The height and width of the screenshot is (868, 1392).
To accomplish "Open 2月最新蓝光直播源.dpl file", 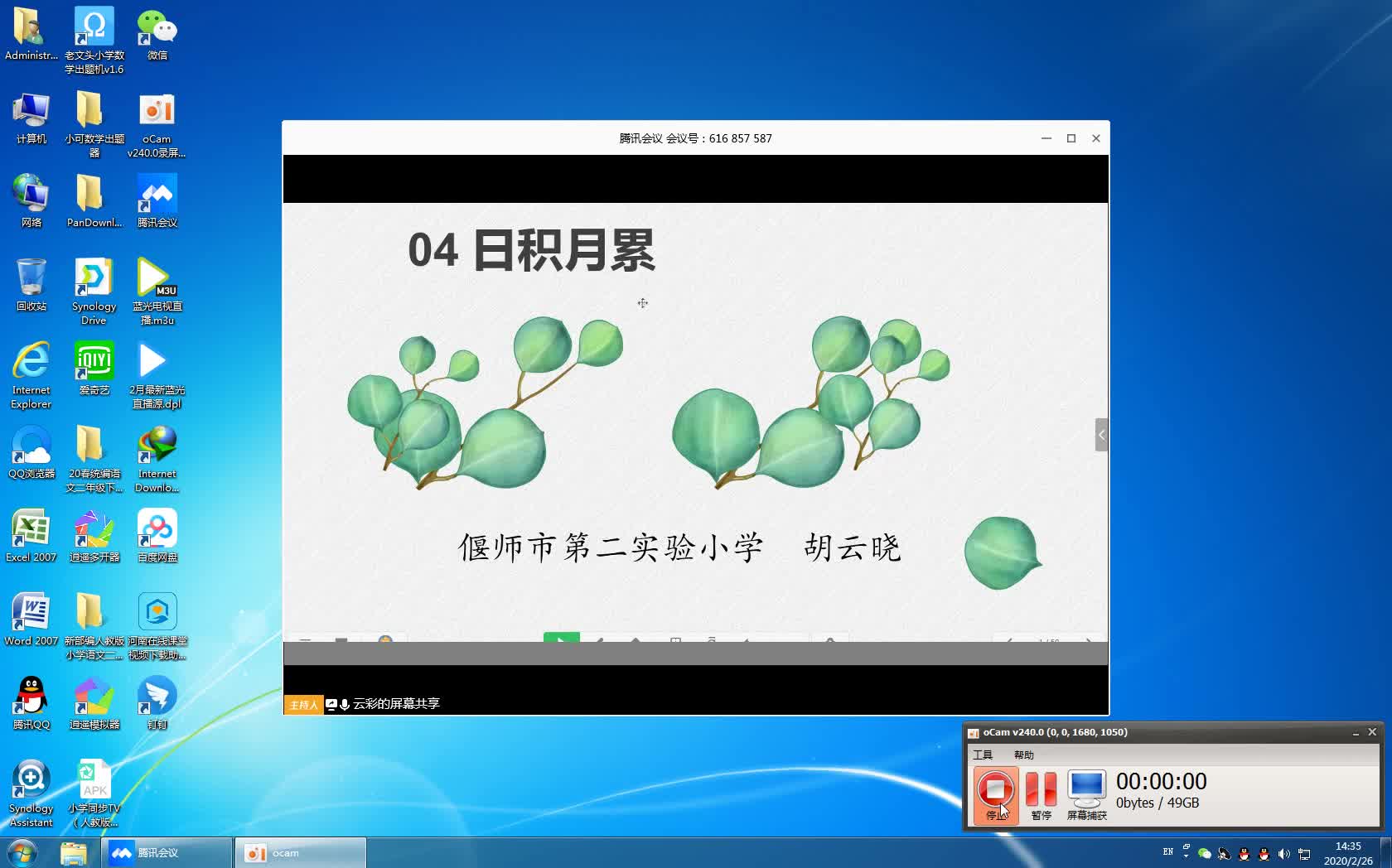I will pyautogui.click(x=157, y=375).
